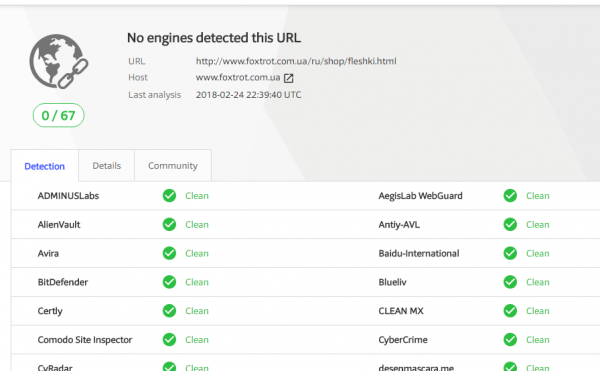Screen dimensions: 600x371
Task: Click the green checkmark for Avira
Action: tap(169, 253)
